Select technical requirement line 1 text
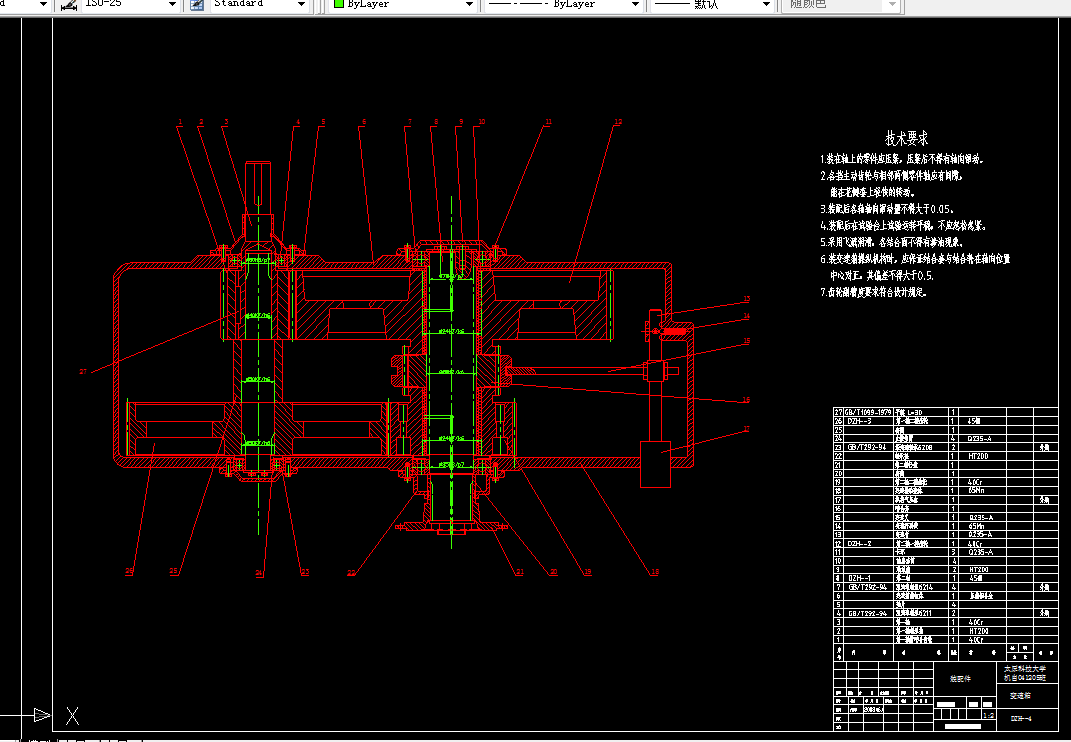1071x742 pixels. coord(902,159)
